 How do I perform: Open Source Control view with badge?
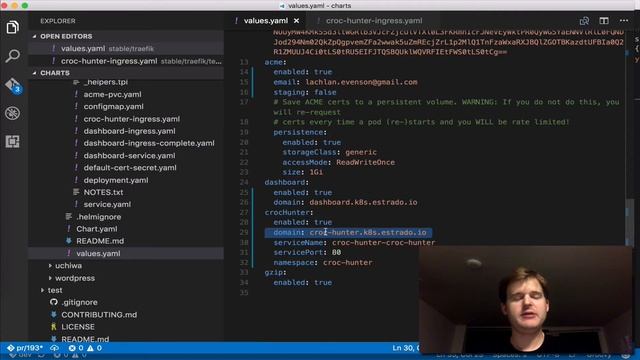click(13, 85)
